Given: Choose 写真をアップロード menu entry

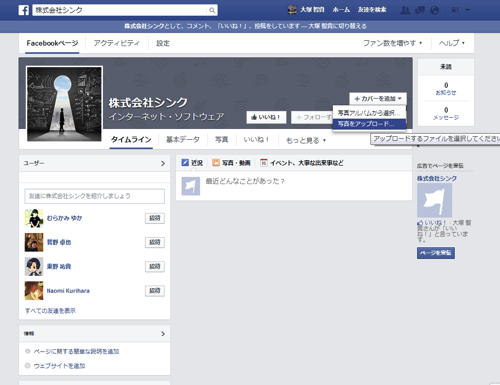Looking at the screenshot, I should tap(369, 124).
